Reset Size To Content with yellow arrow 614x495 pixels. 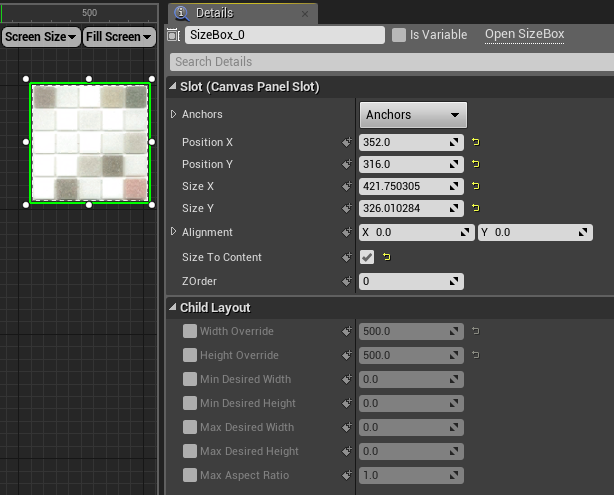(386, 257)
